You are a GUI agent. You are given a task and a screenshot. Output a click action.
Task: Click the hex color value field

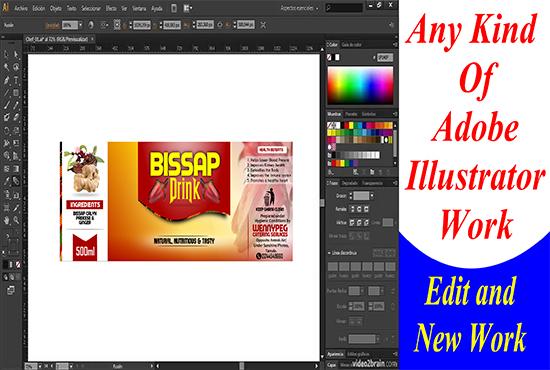pos(385,57)
